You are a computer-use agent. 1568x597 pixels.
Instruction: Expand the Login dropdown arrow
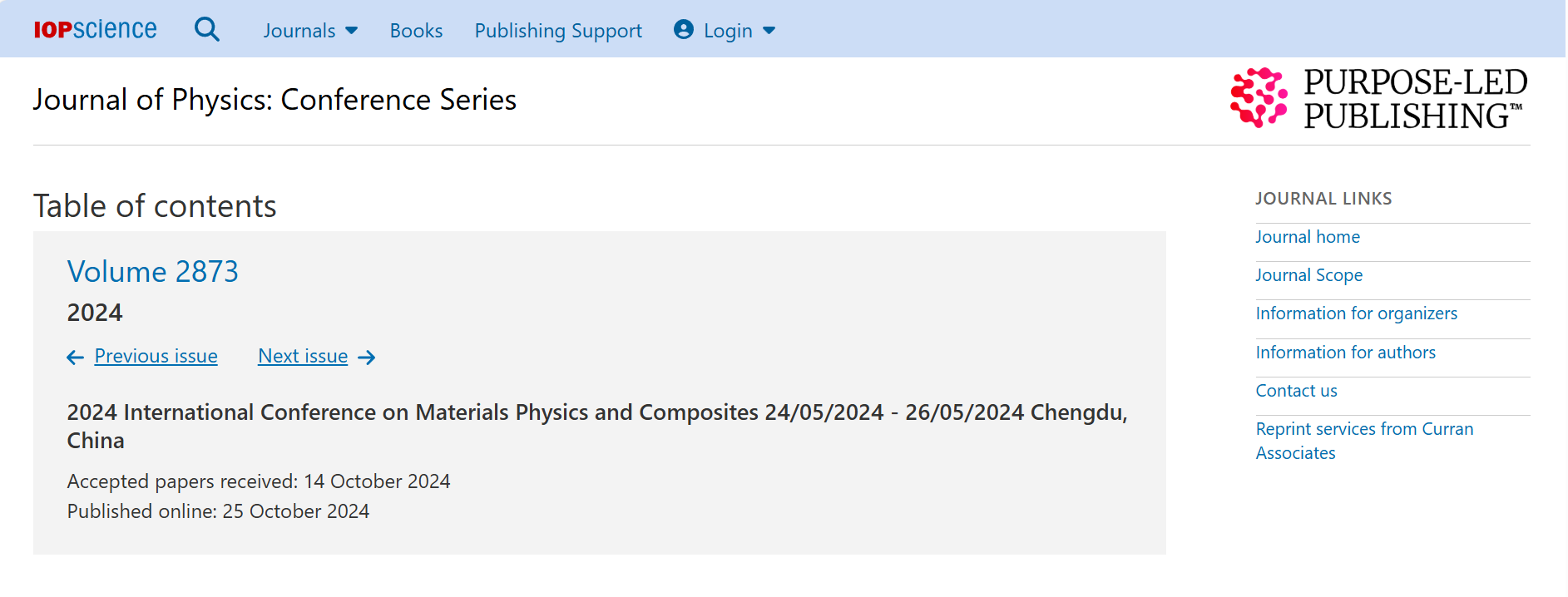point(769,31)
